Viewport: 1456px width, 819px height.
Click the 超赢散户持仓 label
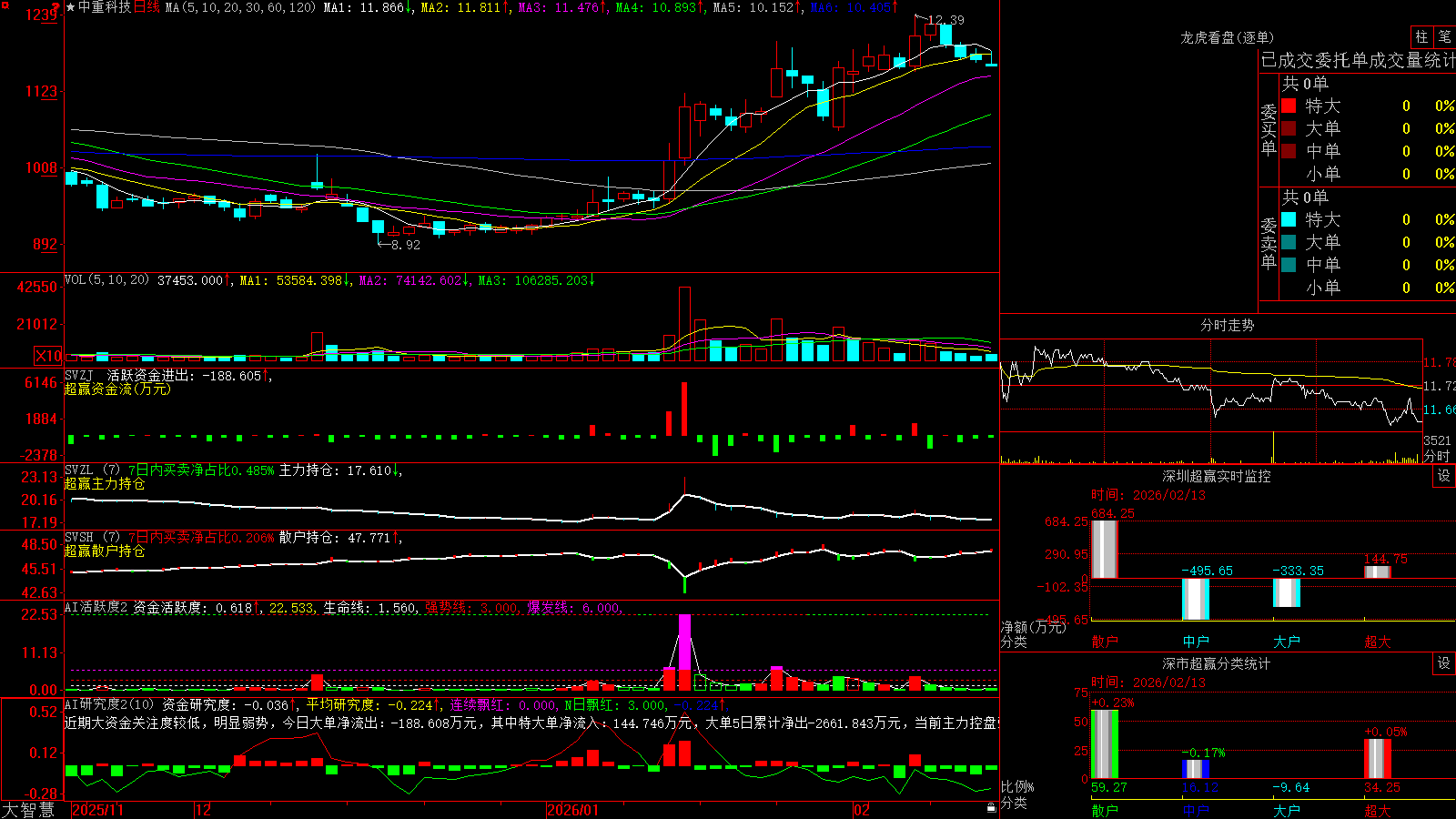pos(105,551)
